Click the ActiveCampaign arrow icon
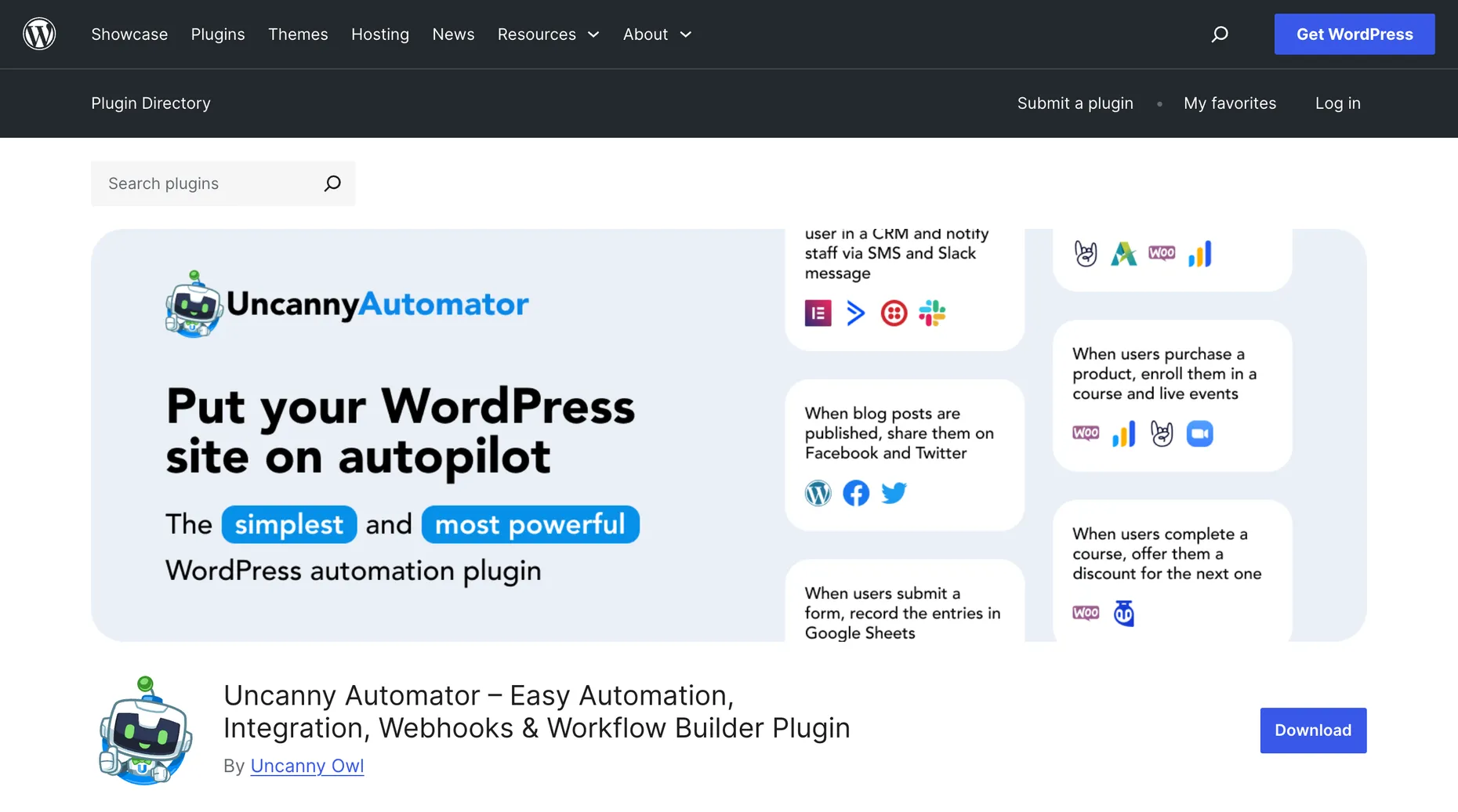 [x=856, y=314]
